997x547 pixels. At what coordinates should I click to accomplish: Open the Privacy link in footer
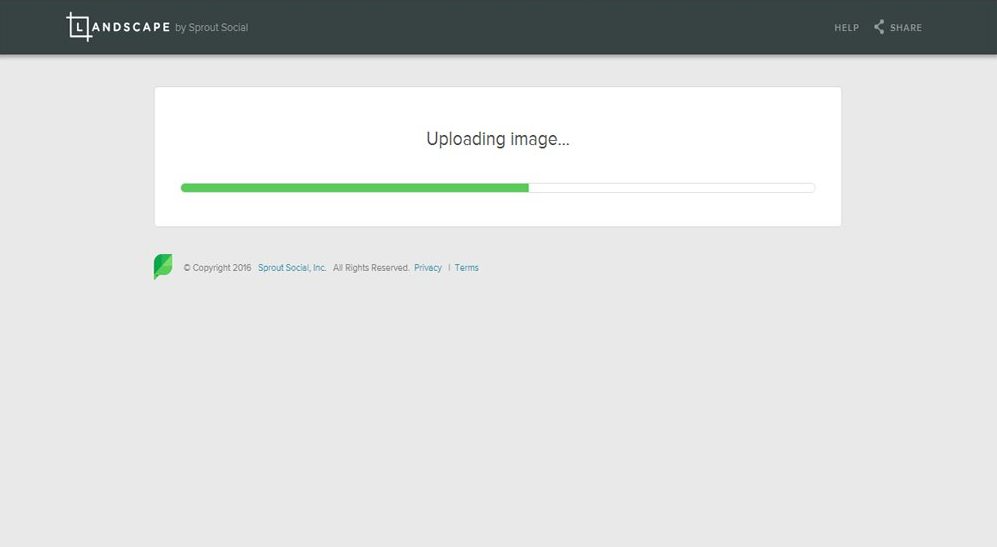(428, 268)
